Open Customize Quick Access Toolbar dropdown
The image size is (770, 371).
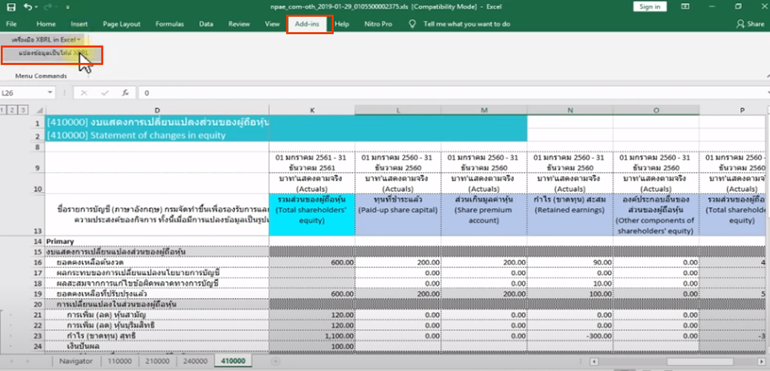pos(67,7)
